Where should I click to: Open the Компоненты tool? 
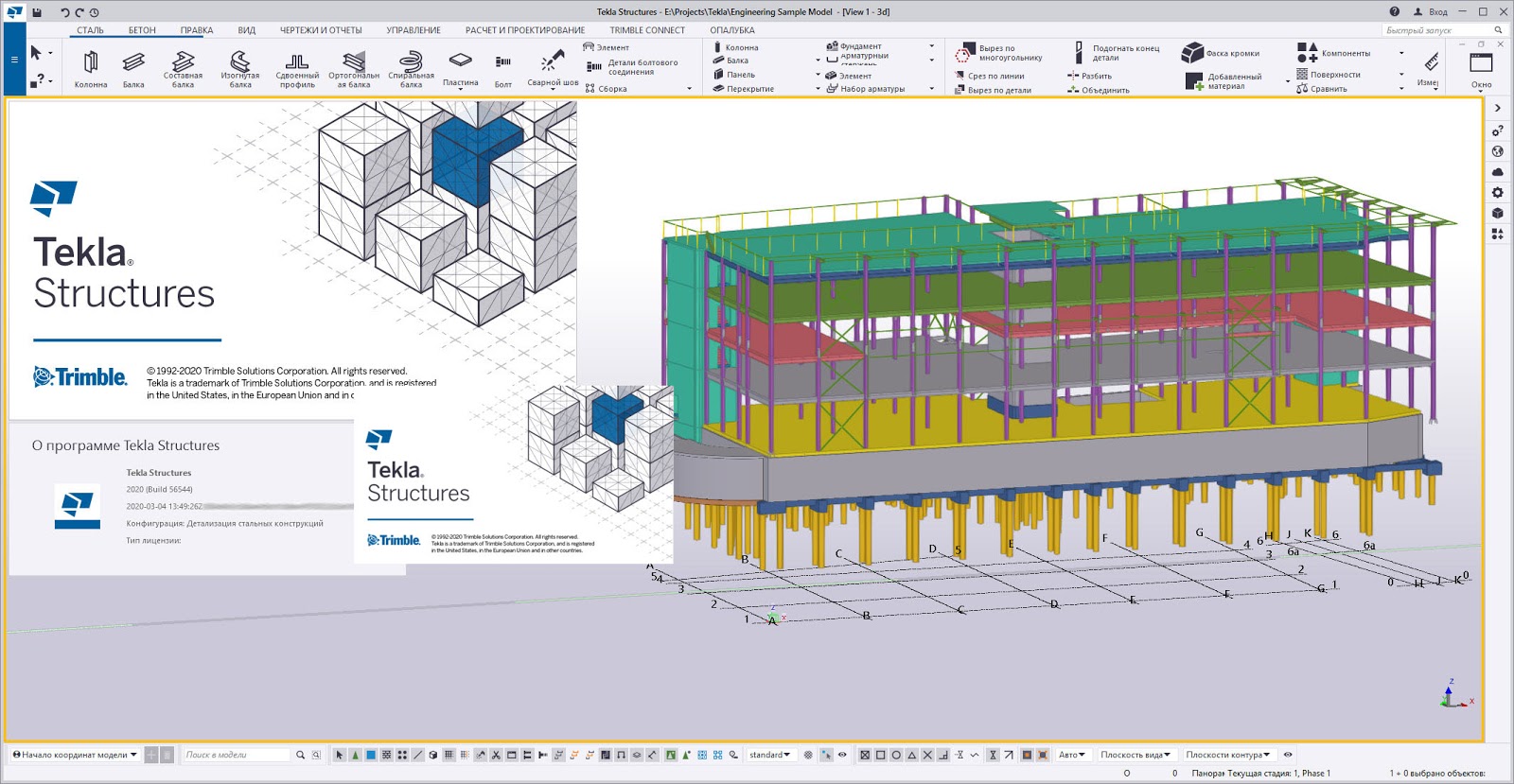[x=1334, y=53]
